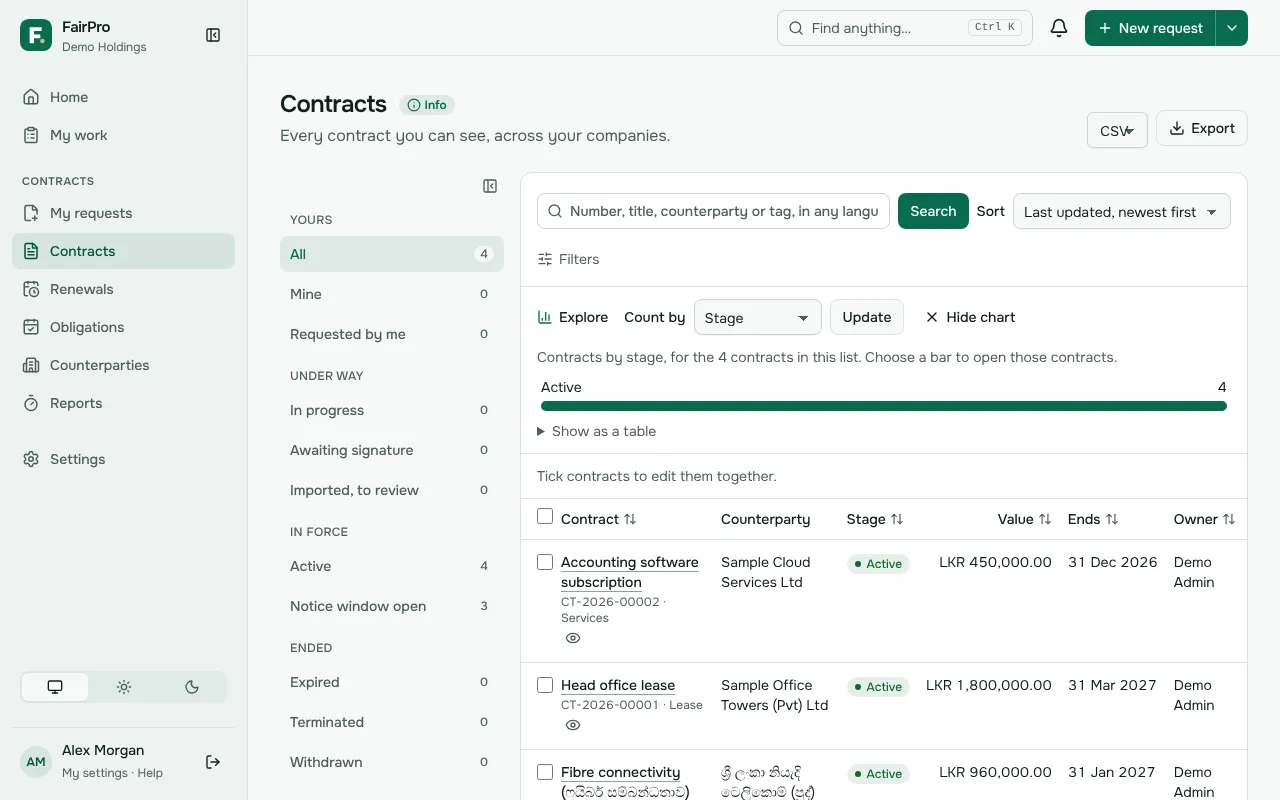Screen dimensions: 1280x800
Task: Open Renewals in sidebar
Action: pyautogui.click(x=123, y=289)
